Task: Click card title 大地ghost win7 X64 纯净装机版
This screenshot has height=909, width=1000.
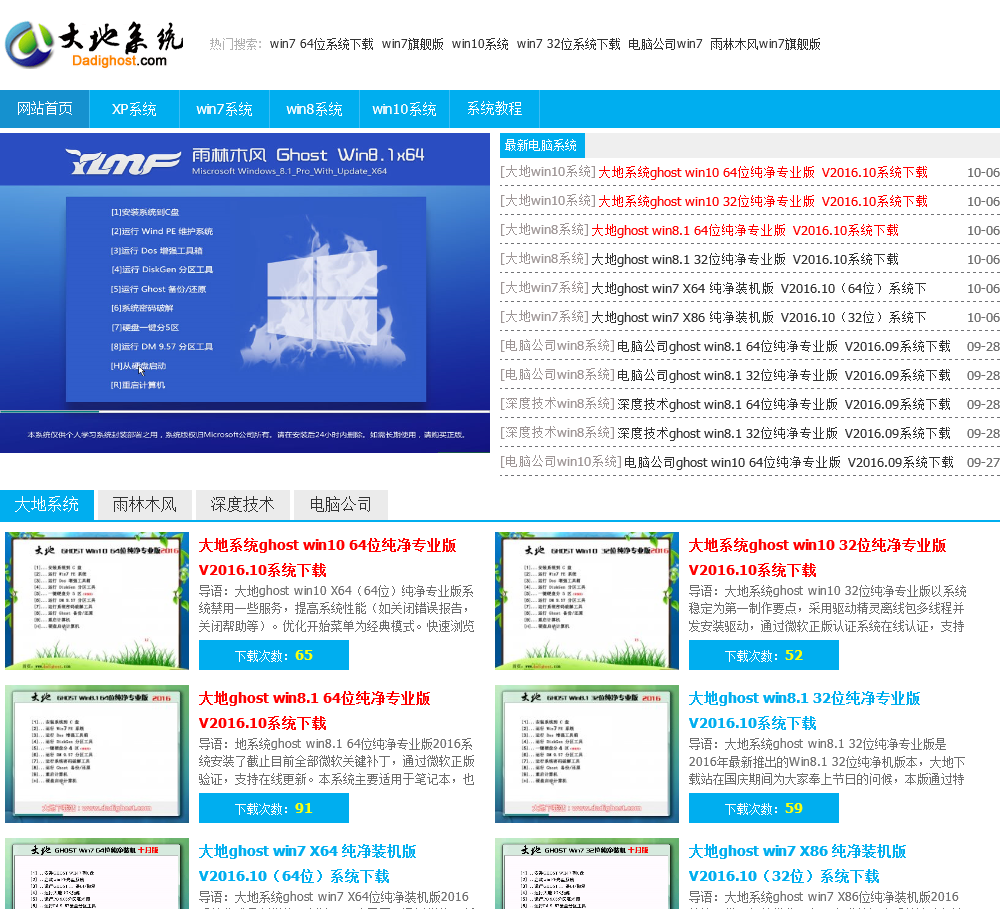Action: (307, 864)
